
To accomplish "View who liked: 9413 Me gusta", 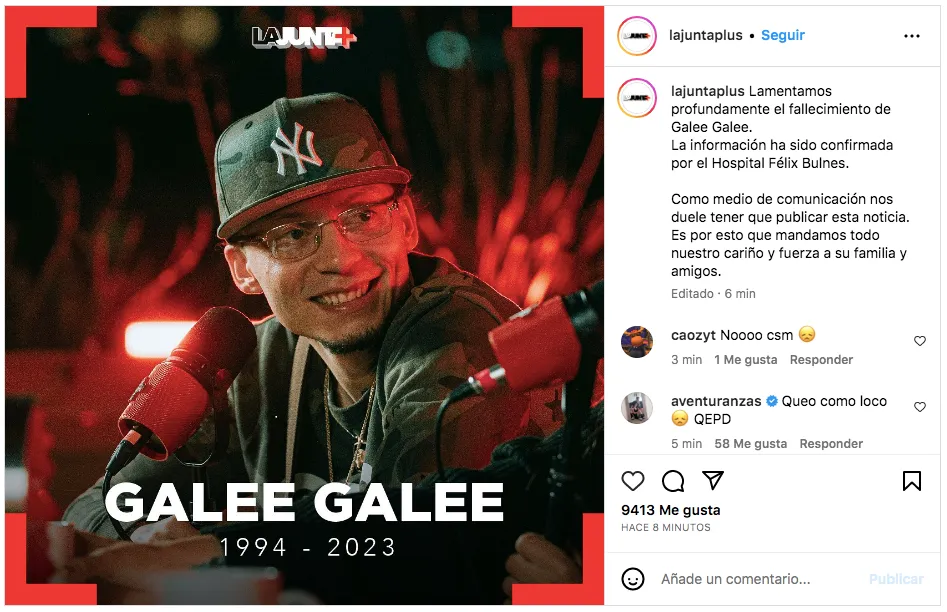I will coord(670,510).
